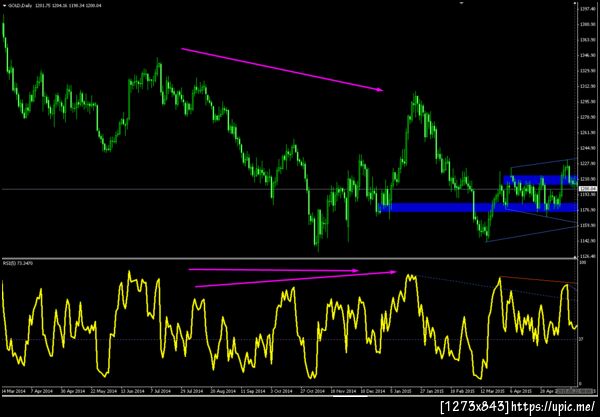Click the 10 Dec 2014 date label
Image resolution: width=600 pixels, height=417 pixels.
(x=373, y=391)
